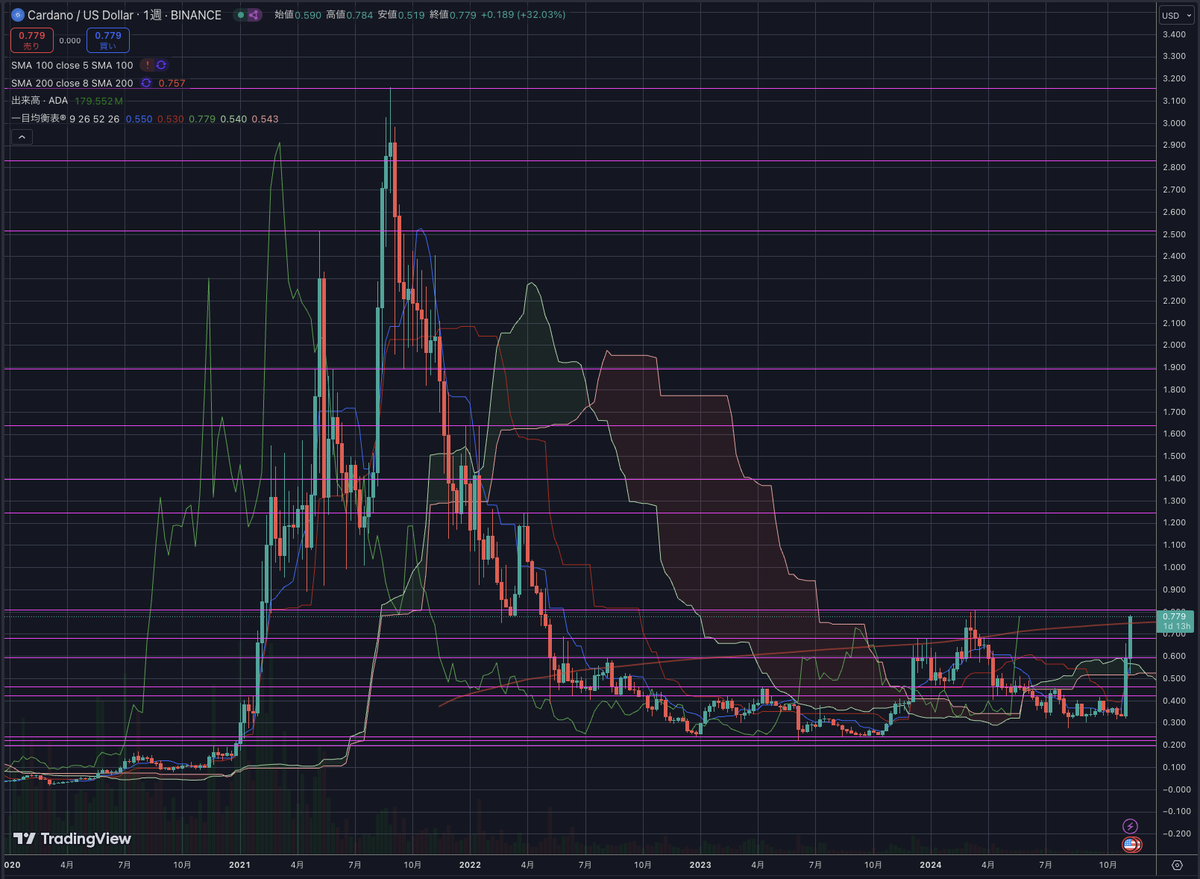The image size is (1200, 879).
Task: Click the US flag economic event icon
Action: pyautogui.click(x=1130, y=845)
